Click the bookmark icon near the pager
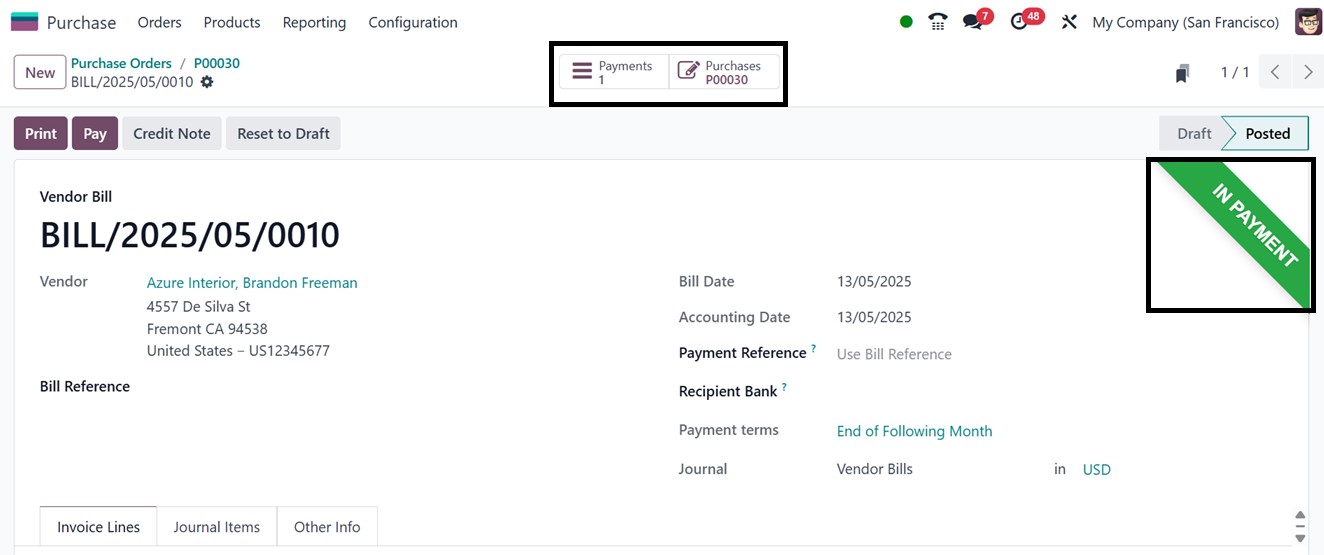 1183,73
